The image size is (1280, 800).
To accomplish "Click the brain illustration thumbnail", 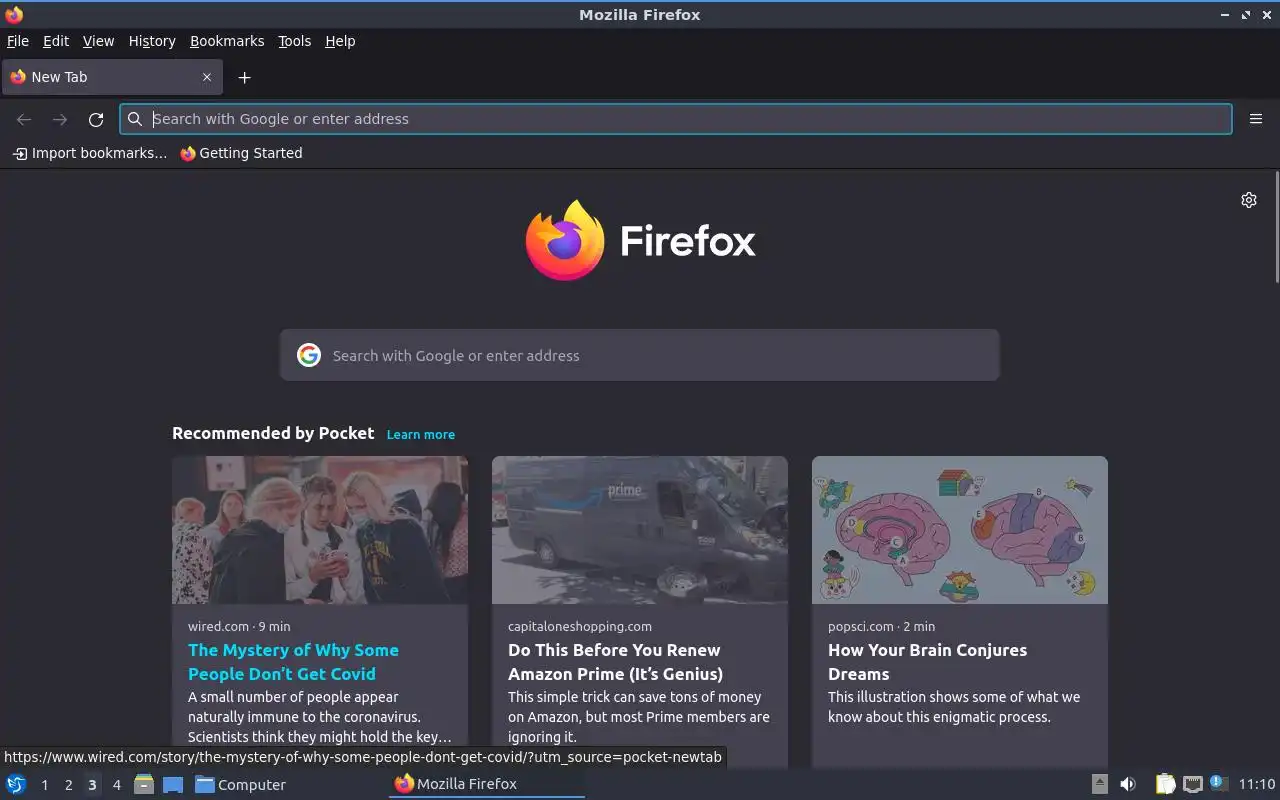I will coord(960,530).
